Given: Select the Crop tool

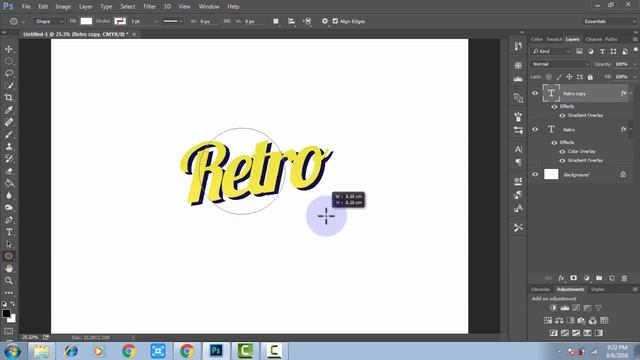Looking at the screenshot, I should tap(9, 98).
